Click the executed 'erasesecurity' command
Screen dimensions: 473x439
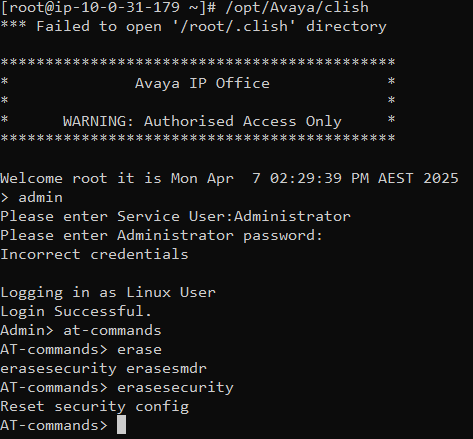175,387
